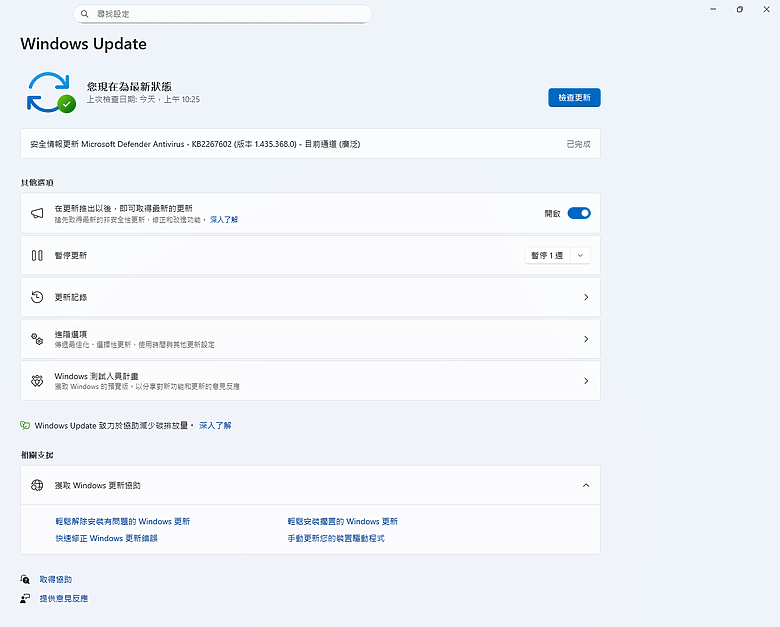
Task: Close the Settings window
Action: click(x=767, y=9)
